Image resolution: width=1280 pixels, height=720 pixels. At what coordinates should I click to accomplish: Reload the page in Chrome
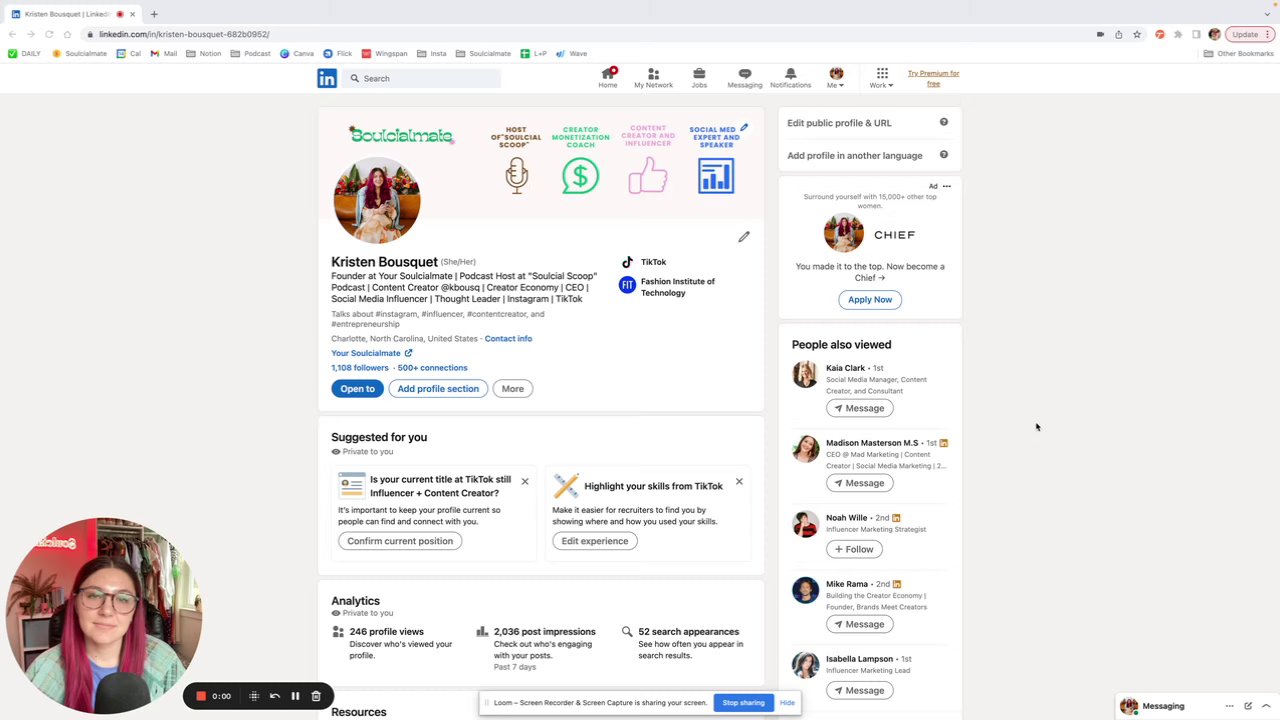click(x=49, y=34)
